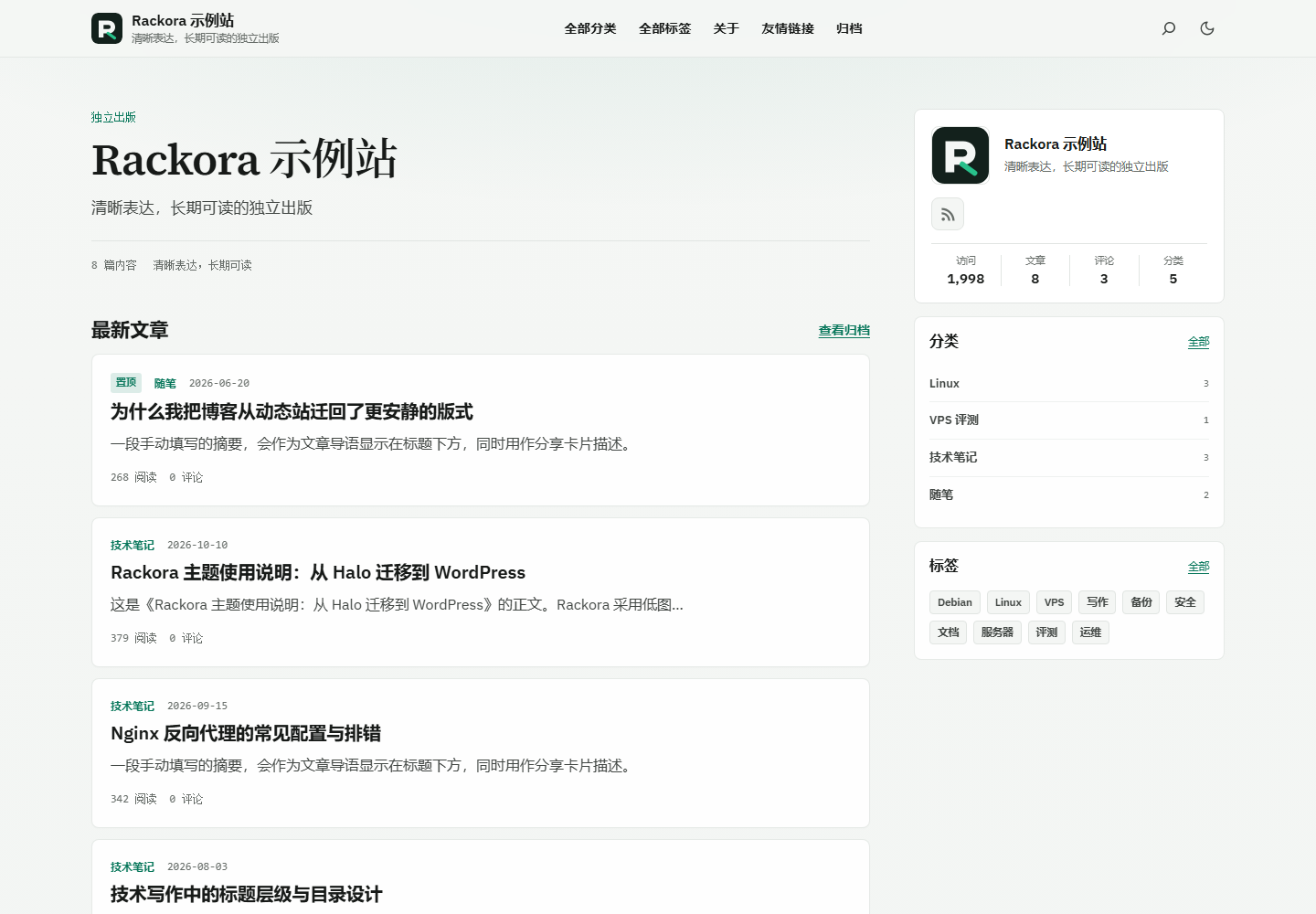Open the Nginx 反向代理 article
Screen dimensions: 1316x914
[246, 734]
